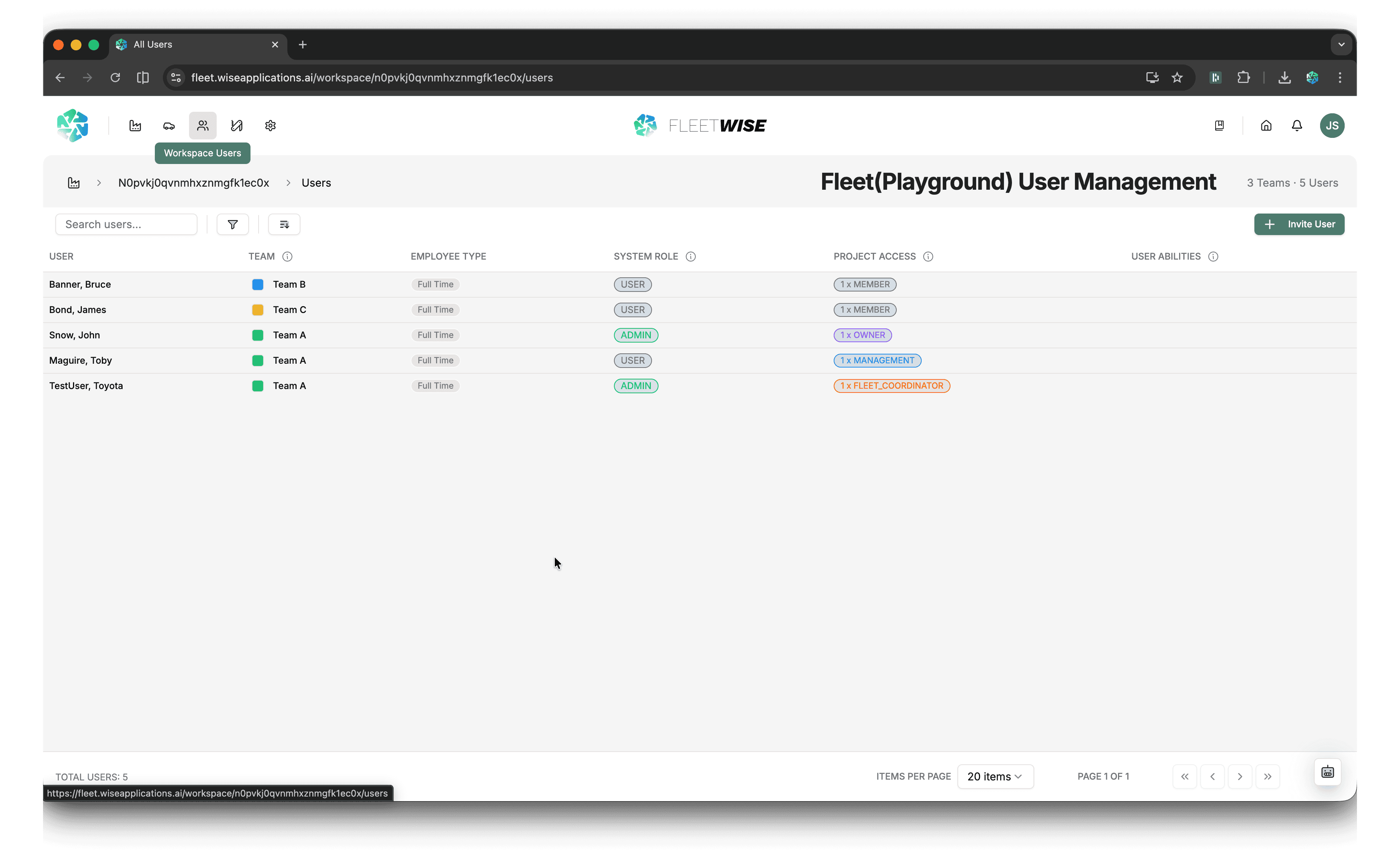This screenshot has width=1400, height=858.
Task: Click the 3 Teams · 5 Users summary
Action: pos(1292,183)
